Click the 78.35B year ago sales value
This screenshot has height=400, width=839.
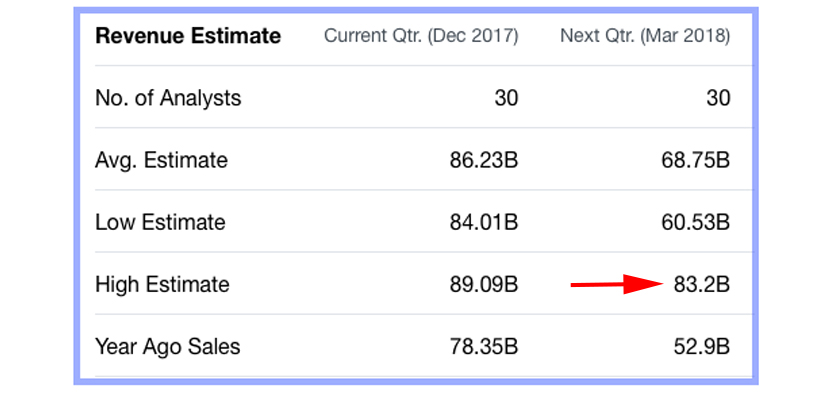[485, 347]
